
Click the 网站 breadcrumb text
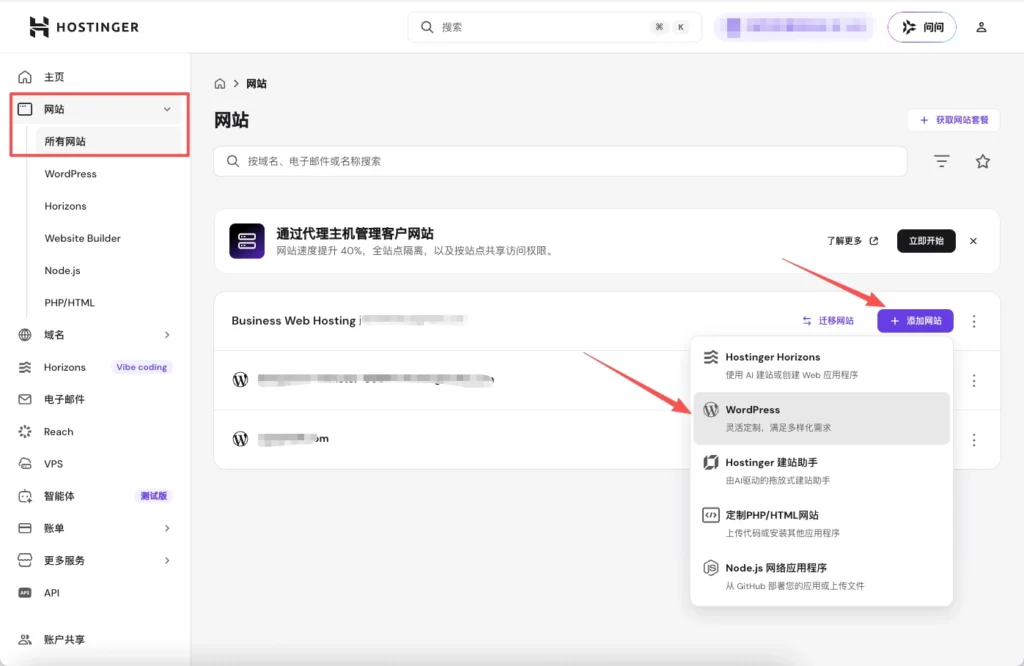[256, 84]
